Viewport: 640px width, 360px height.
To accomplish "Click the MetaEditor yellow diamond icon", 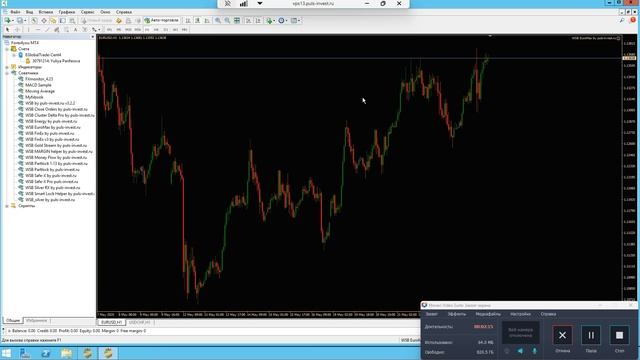I will (119, 20).
